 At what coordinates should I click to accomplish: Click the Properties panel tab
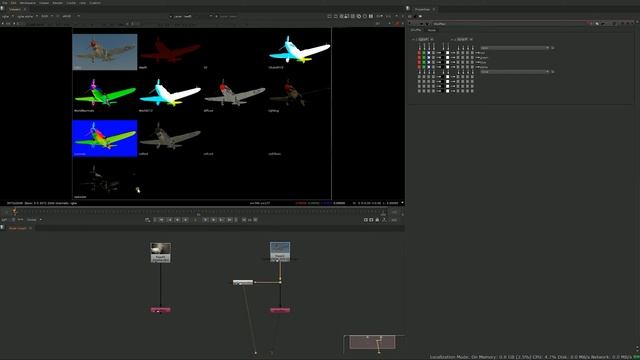click(423, 9)
